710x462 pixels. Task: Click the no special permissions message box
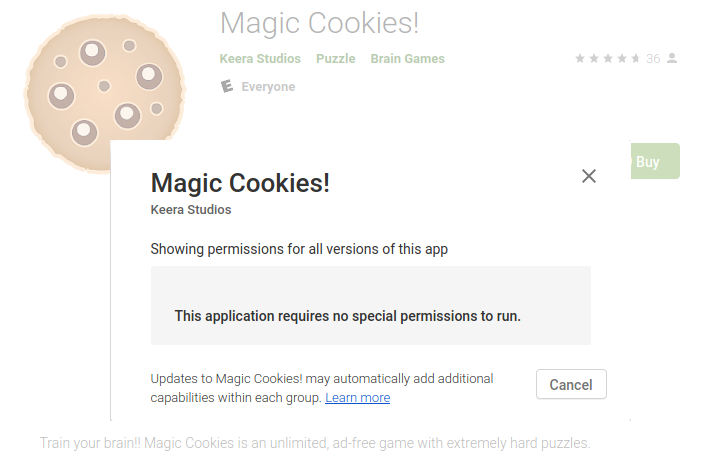click(371, 306)
